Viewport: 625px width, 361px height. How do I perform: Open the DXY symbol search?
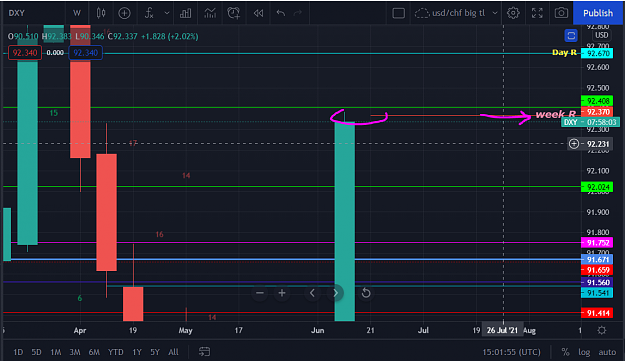click(x=17, y=13)
